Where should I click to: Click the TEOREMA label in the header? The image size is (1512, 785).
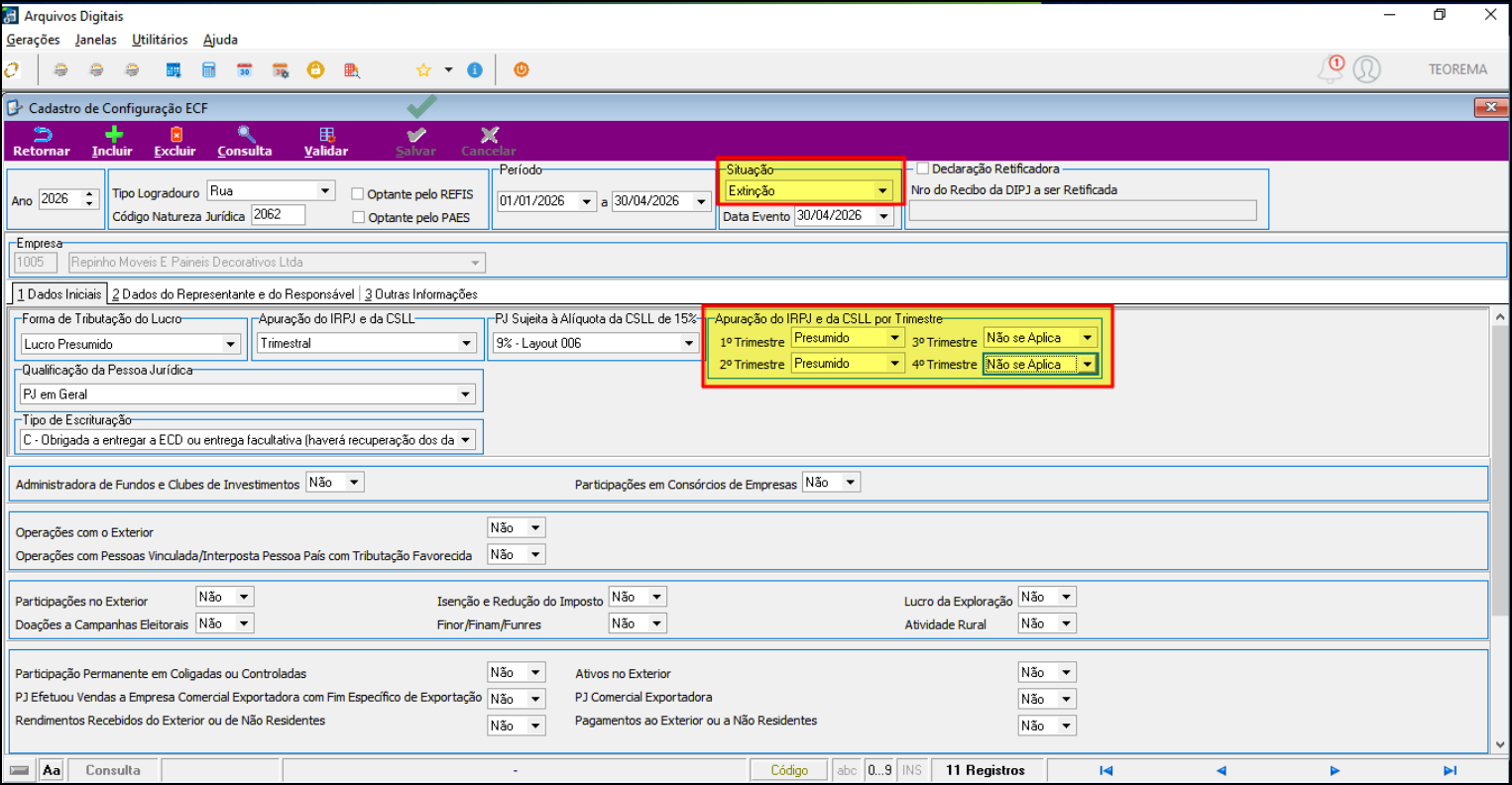1457,69
